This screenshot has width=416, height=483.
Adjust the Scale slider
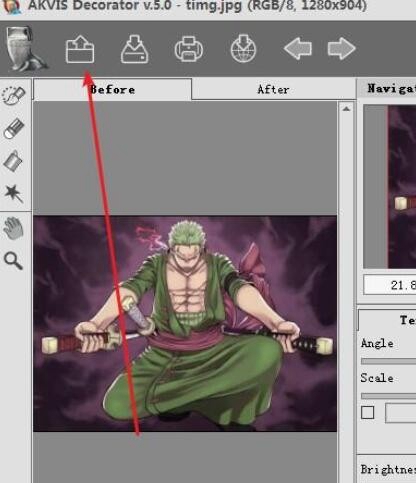pyautogui.click(x=388, y=396)
